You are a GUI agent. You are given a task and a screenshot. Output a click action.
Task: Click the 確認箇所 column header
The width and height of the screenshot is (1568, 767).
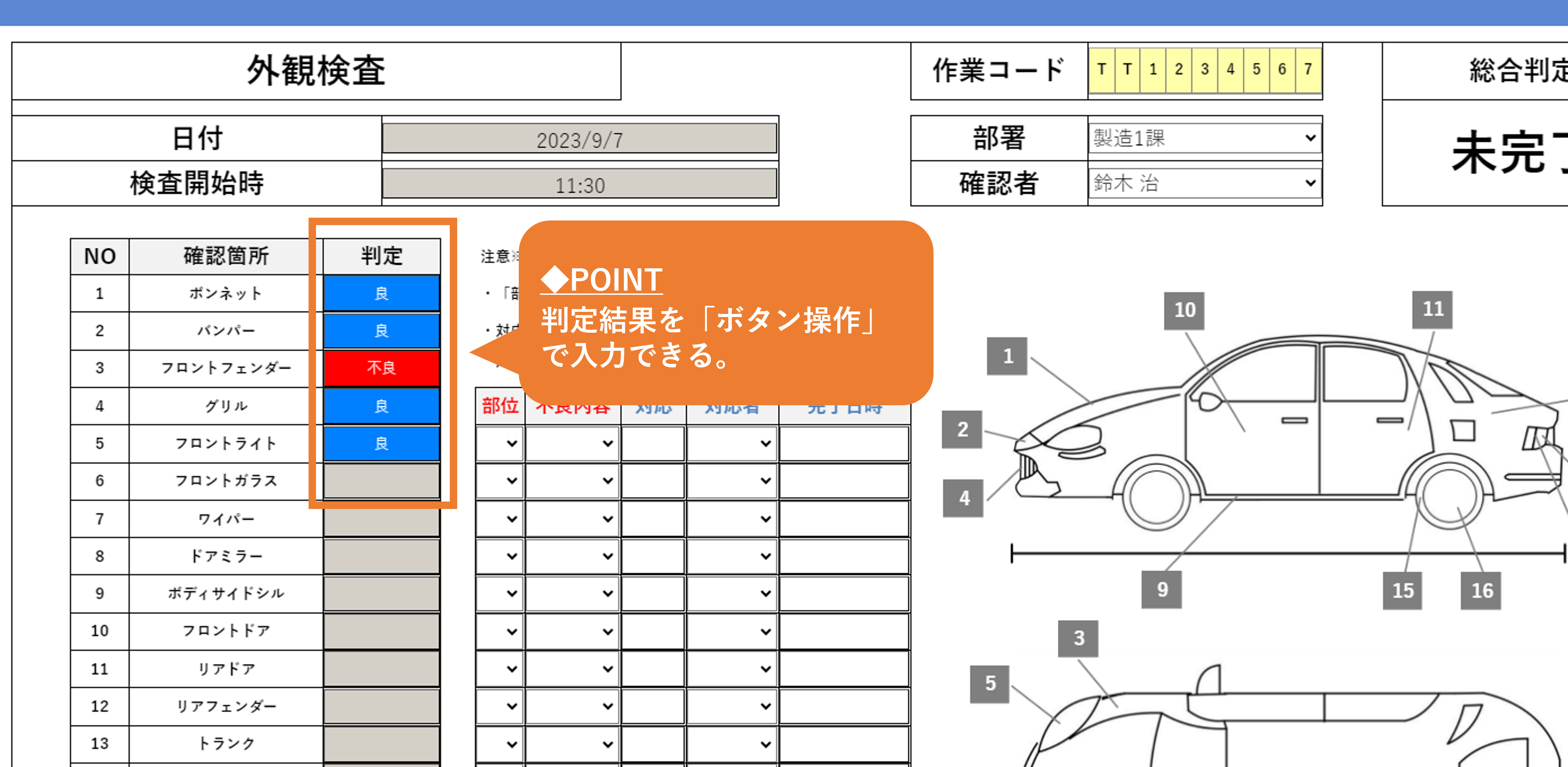click(226, 256)
